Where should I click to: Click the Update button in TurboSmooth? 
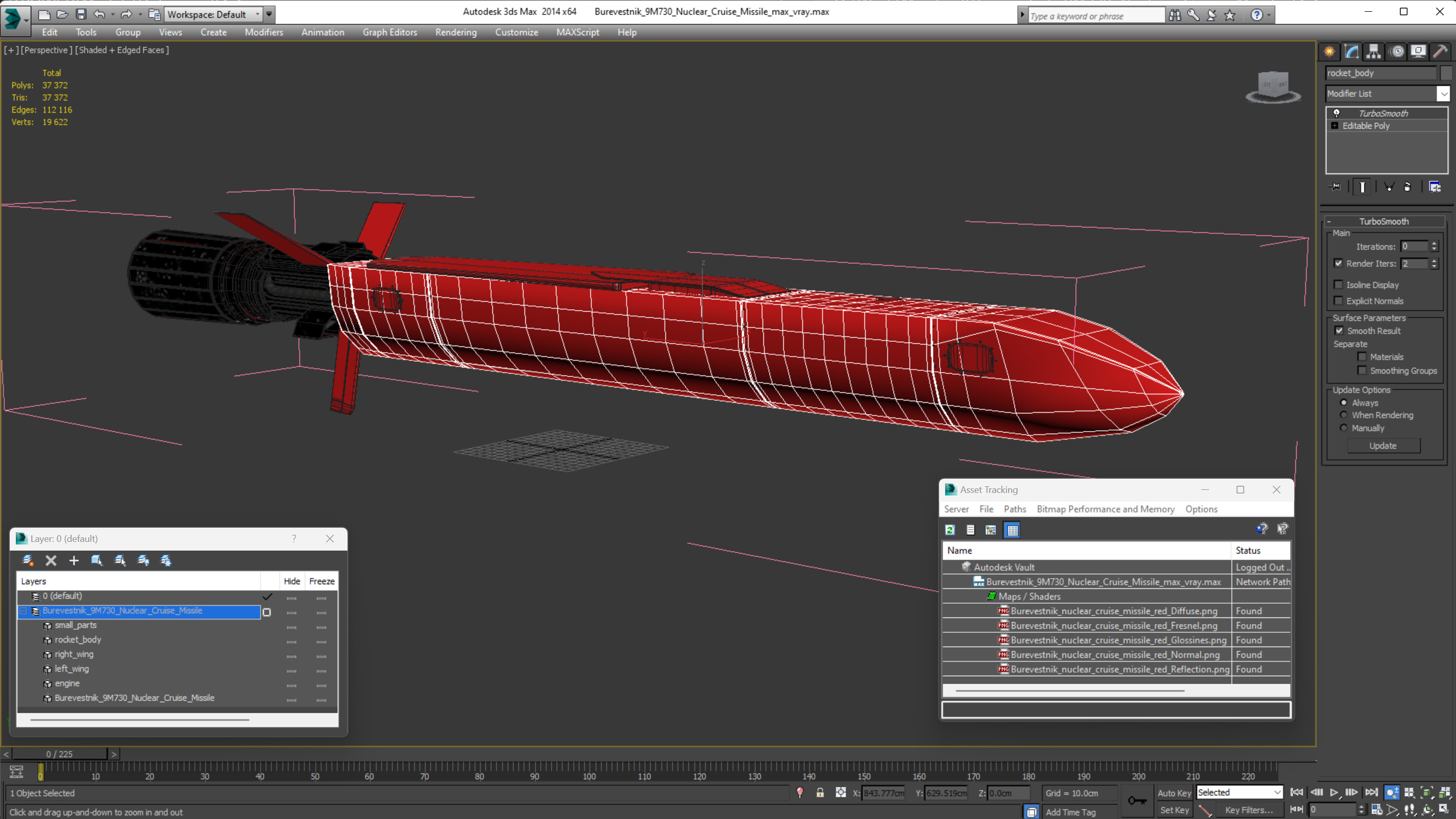[x=1383, y=445]
